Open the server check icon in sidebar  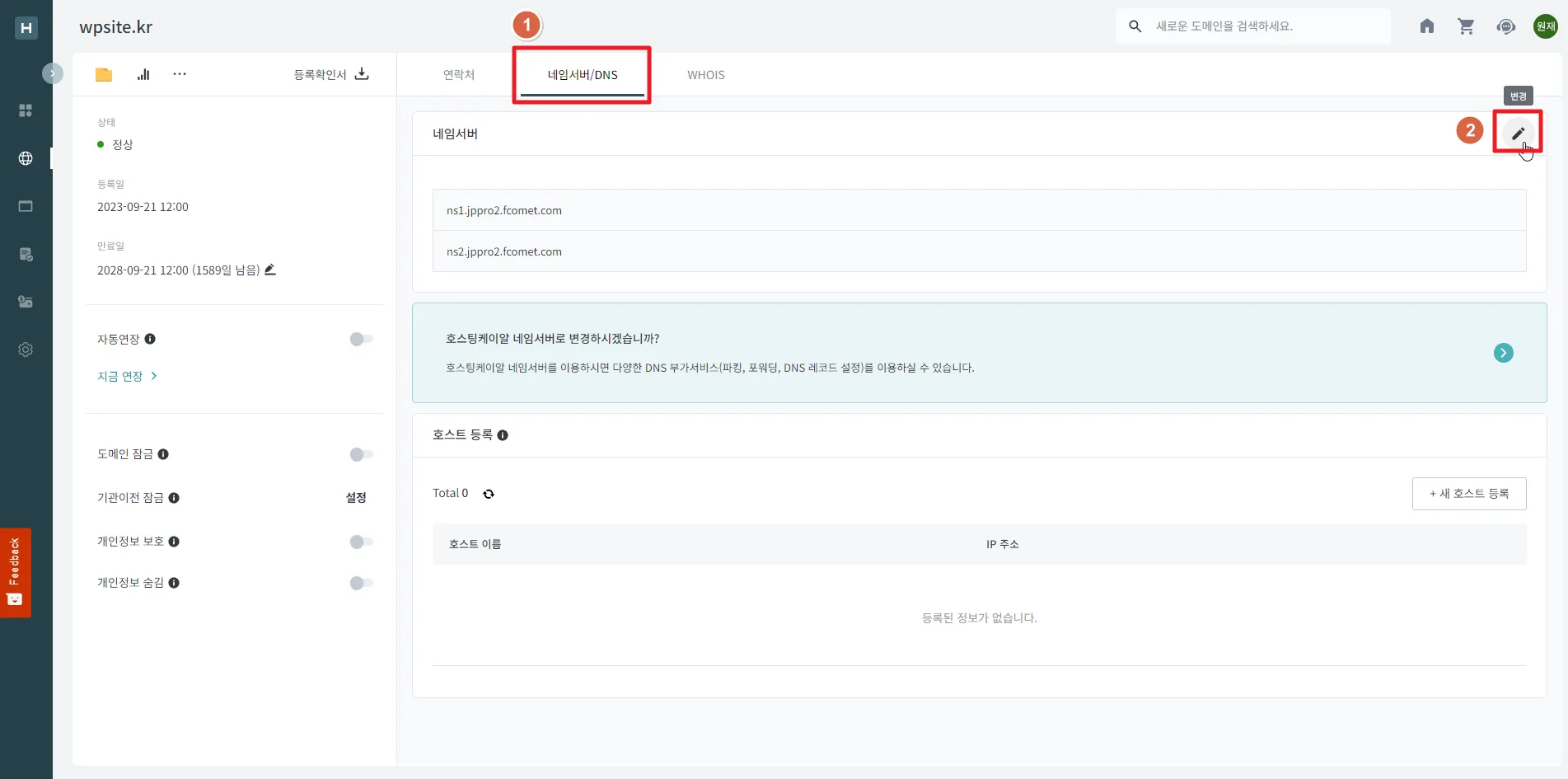26,254
